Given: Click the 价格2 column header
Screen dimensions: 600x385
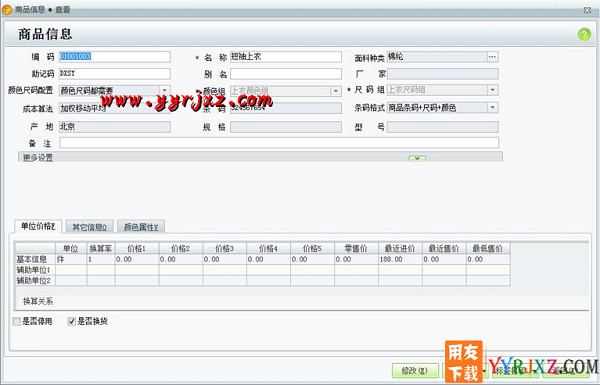Looking at the screenshot, I should point(181,249).
